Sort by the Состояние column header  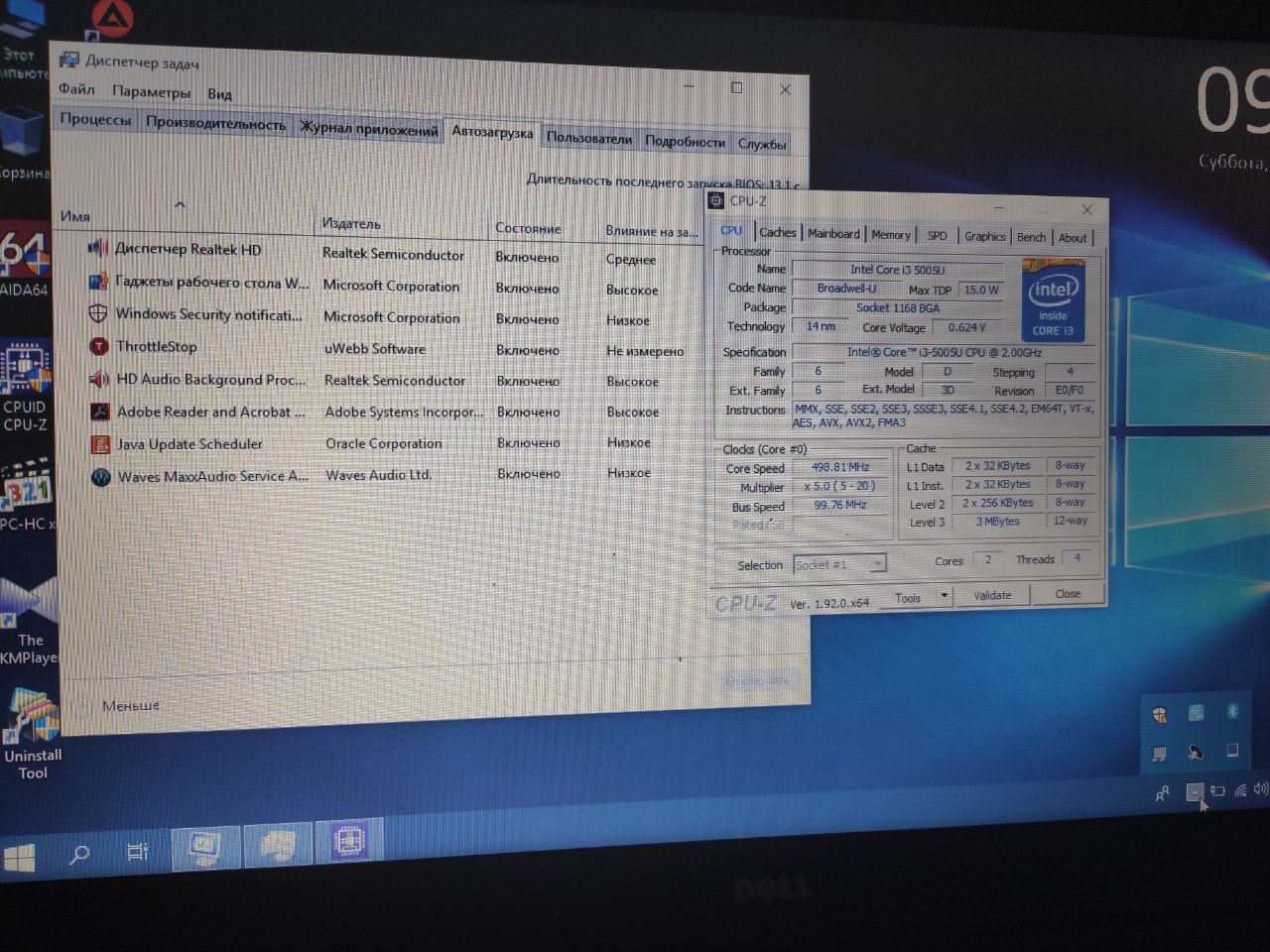[x=528, y=228]
